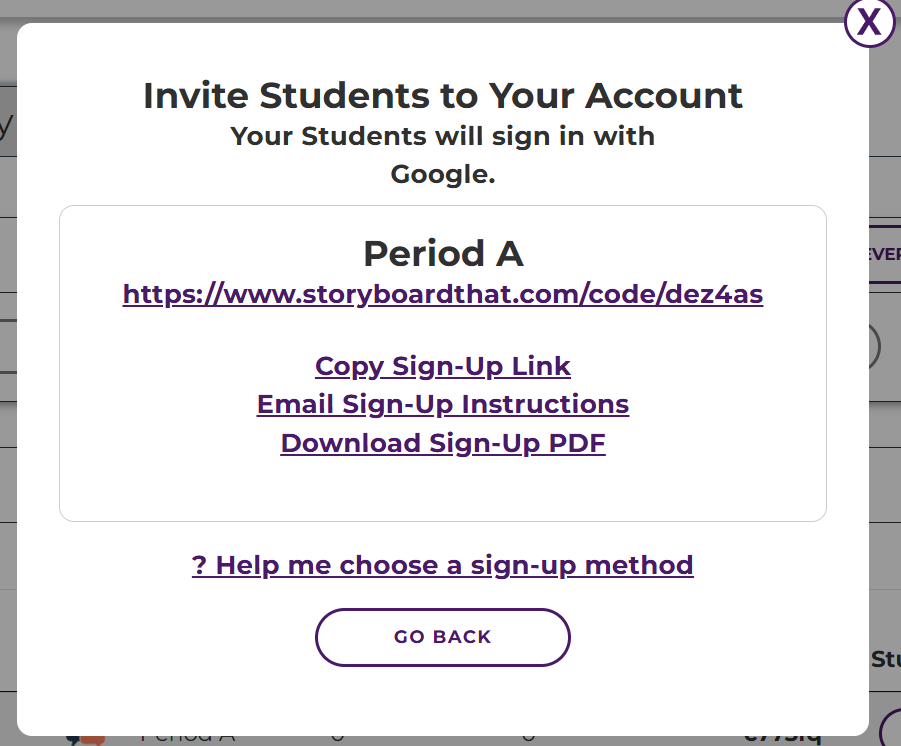Select Email Sign-Up Instructions
This screenshot has width=901, height=746.
[443, 404]
